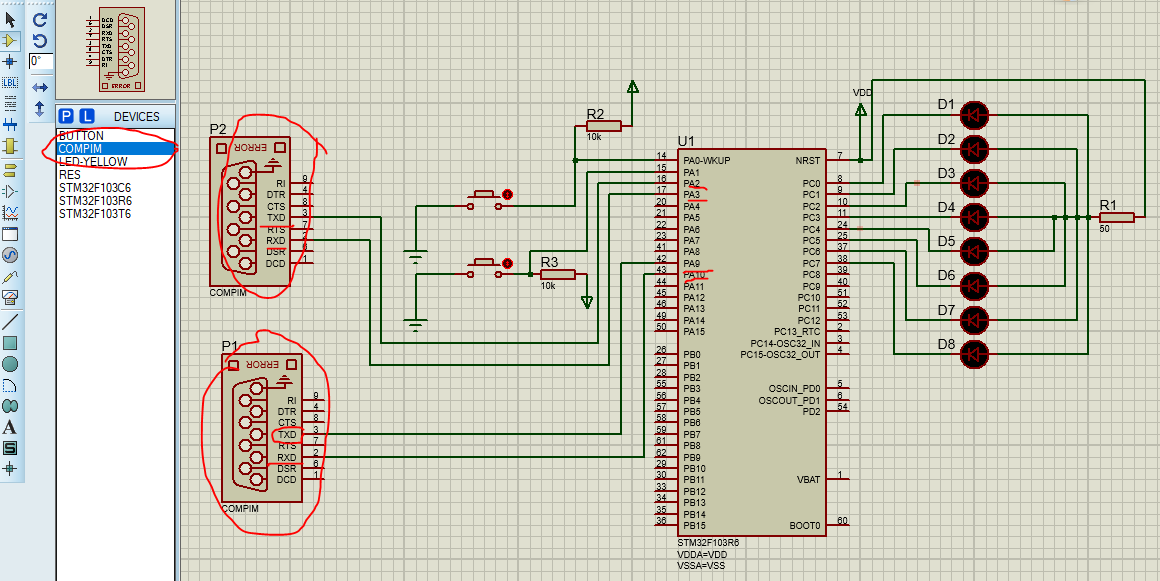Select resistor R2 on the schematic

[603, 127]
